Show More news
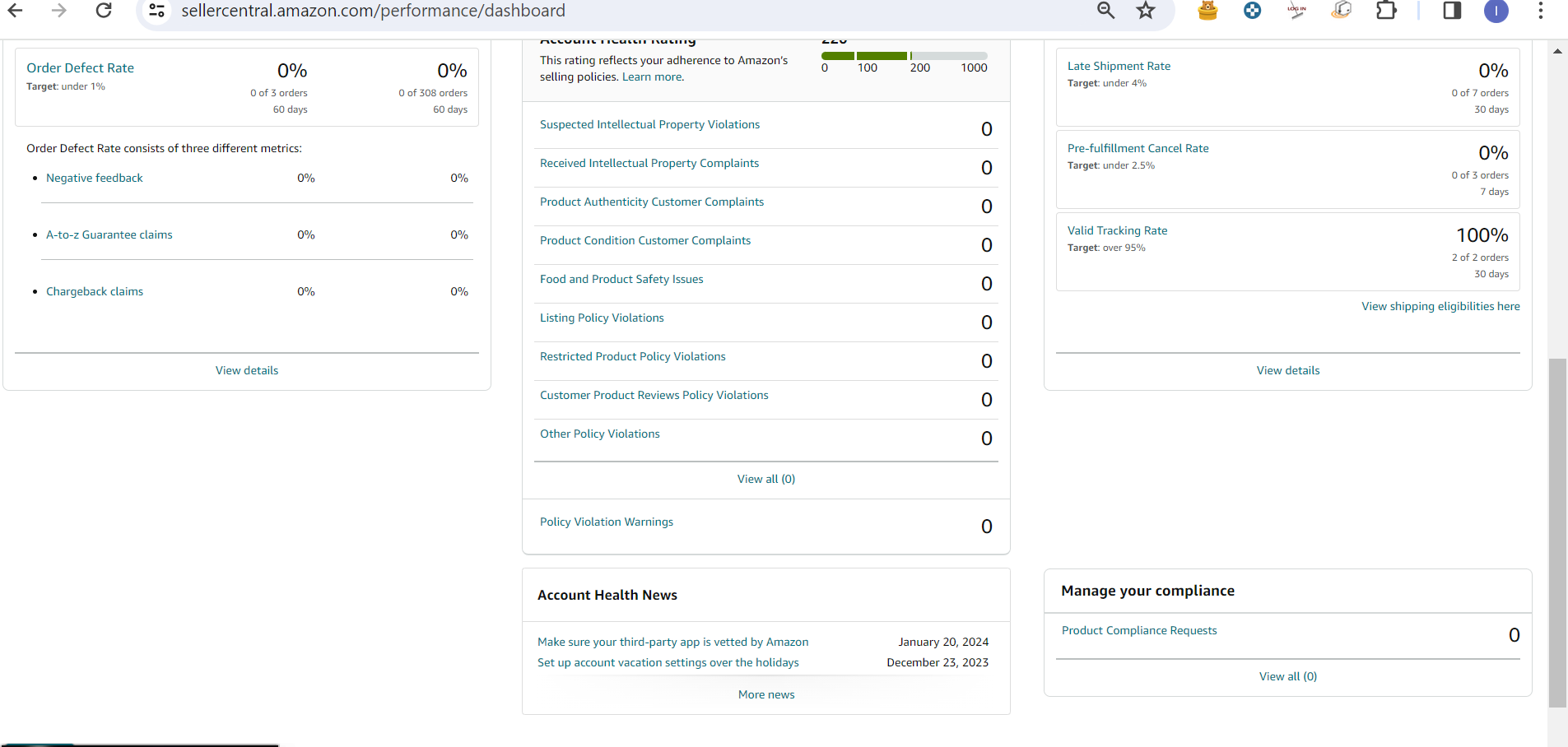 point(766,694)
